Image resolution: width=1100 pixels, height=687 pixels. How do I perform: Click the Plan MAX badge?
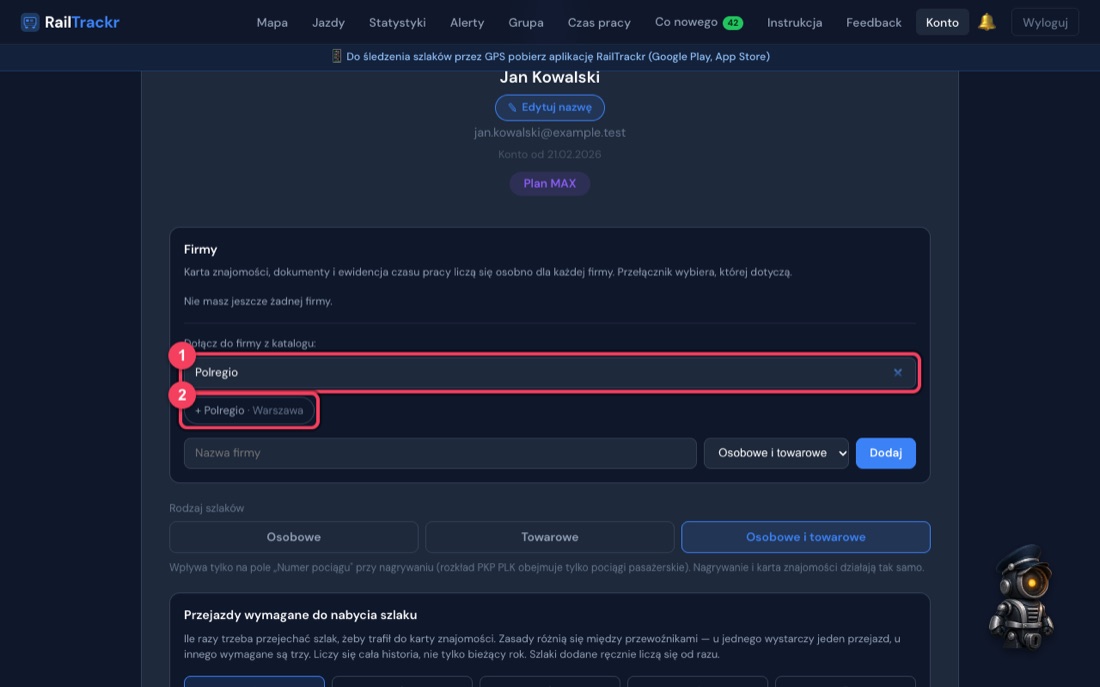coord(549,183)
